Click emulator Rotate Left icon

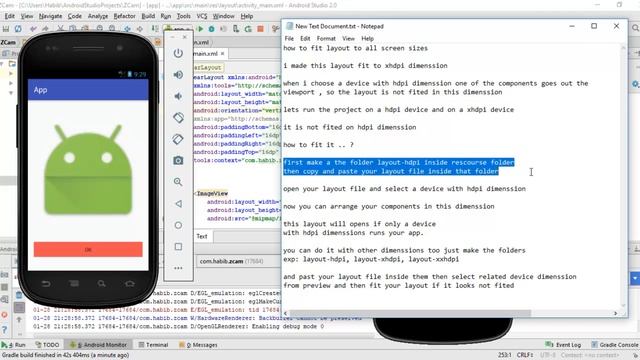pos(178,118)
